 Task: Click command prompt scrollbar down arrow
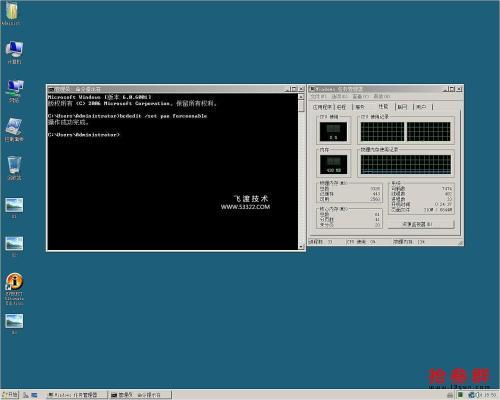coord(301,247)
